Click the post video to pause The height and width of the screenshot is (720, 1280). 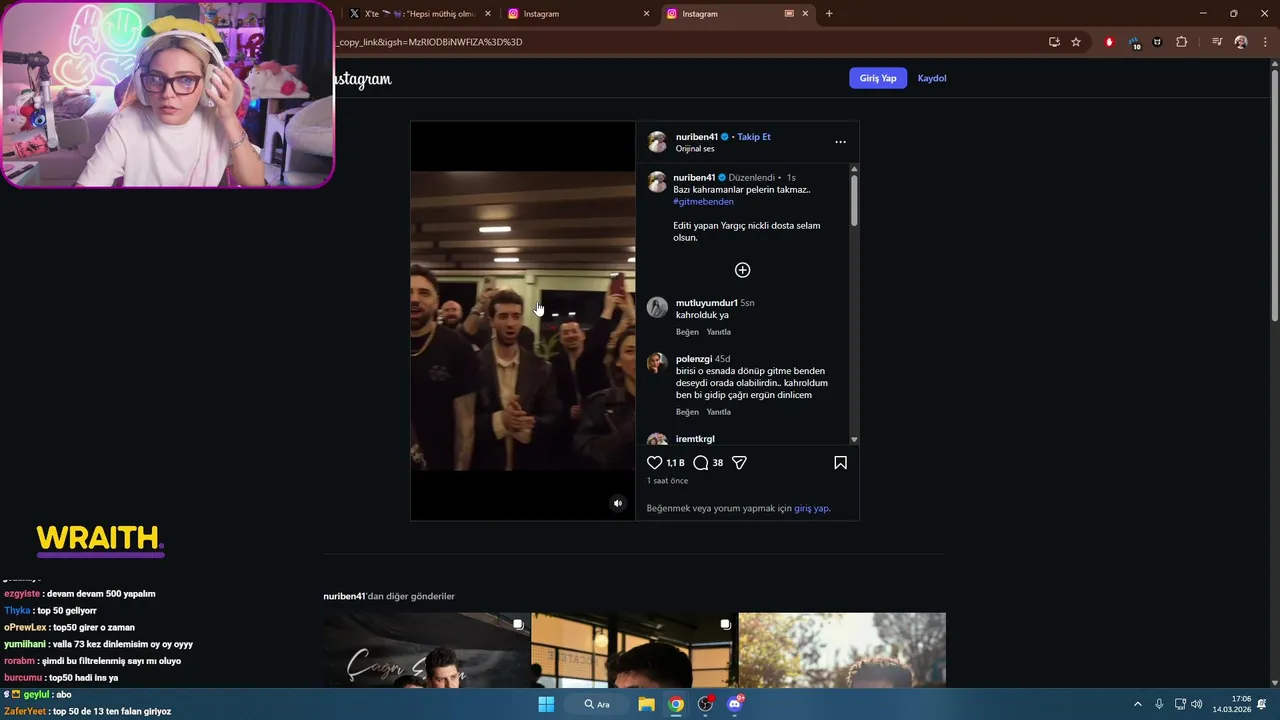[x=523, y=321]
